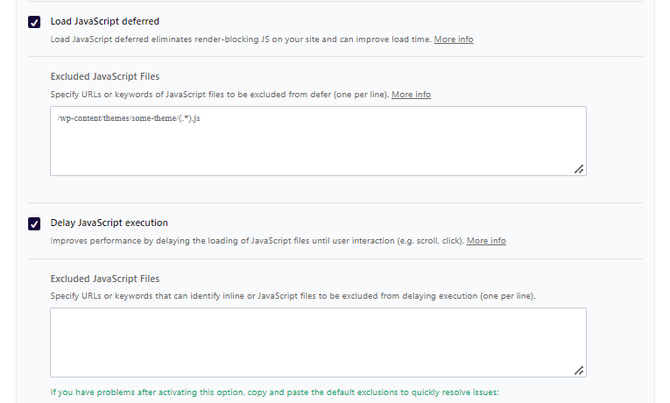
Task: Click the Delay JavaScript execution label text
Action: [109, 223]
